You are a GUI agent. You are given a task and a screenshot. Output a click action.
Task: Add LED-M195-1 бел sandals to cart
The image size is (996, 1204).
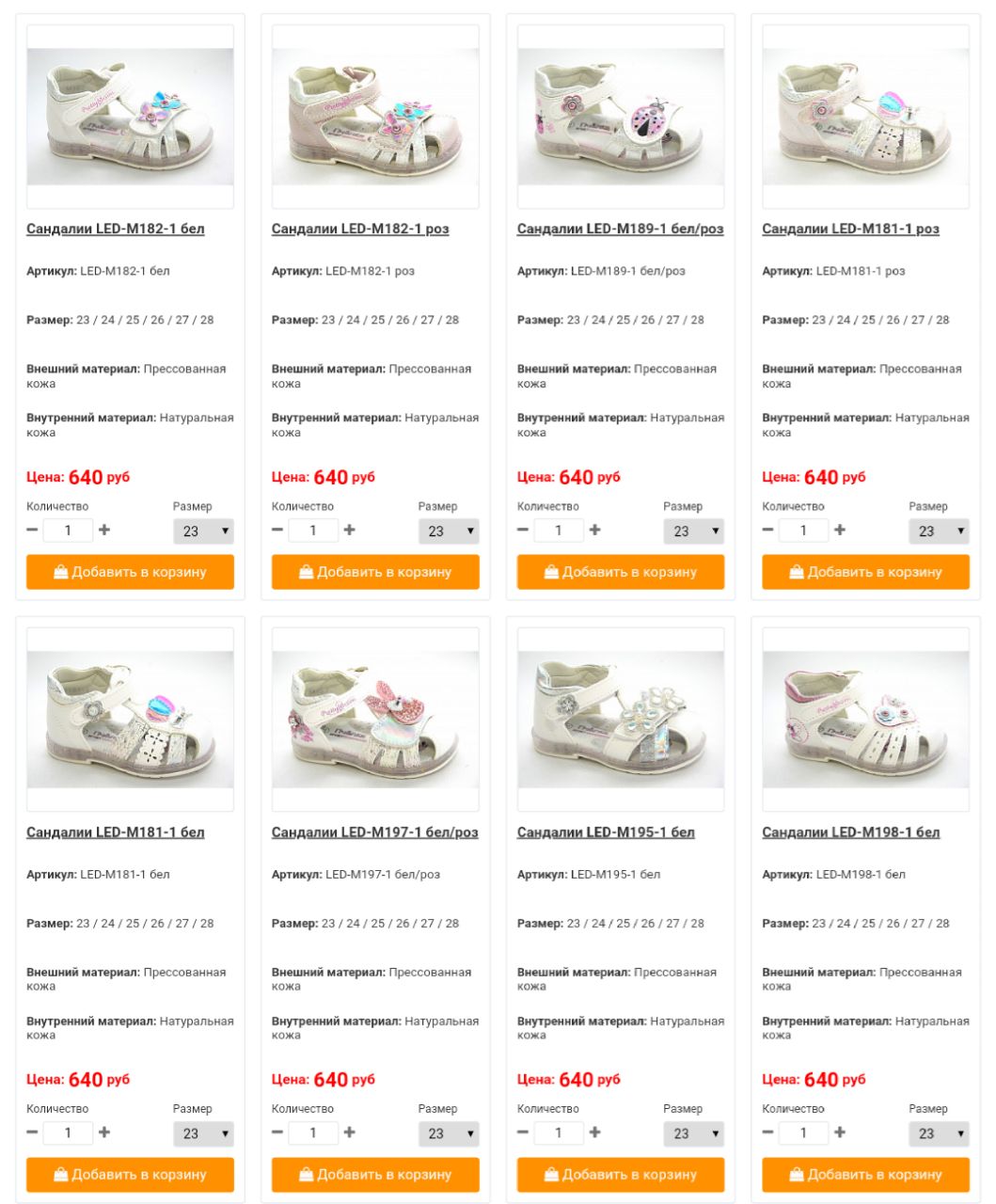tap(621, 1175)
